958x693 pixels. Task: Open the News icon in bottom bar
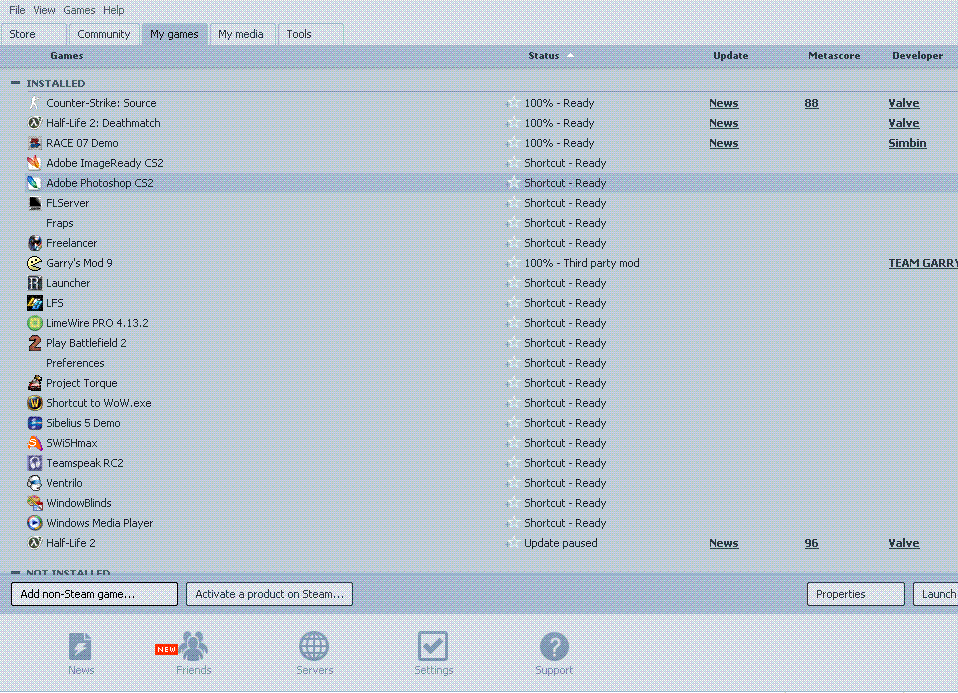[x=81, y=647]
